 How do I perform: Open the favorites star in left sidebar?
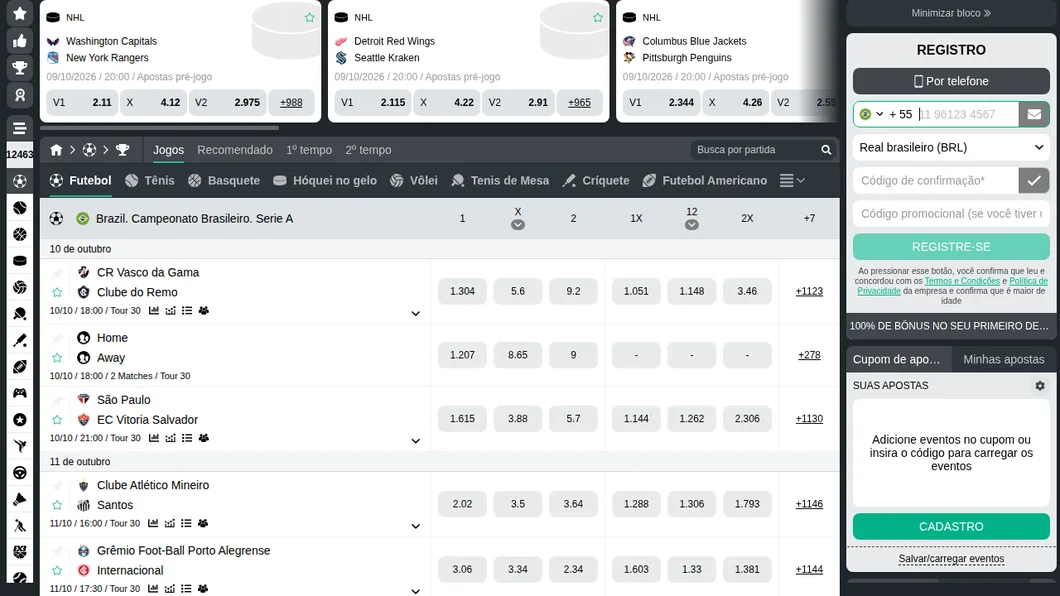point(20,14)
